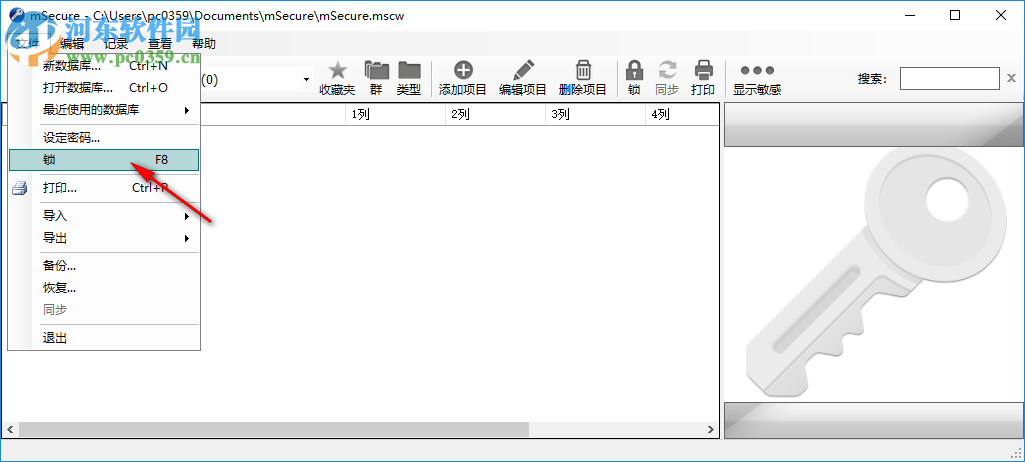The image size is (1025, 462).
Task: Add a new item with 添加项目
Action: pos(463,78)
